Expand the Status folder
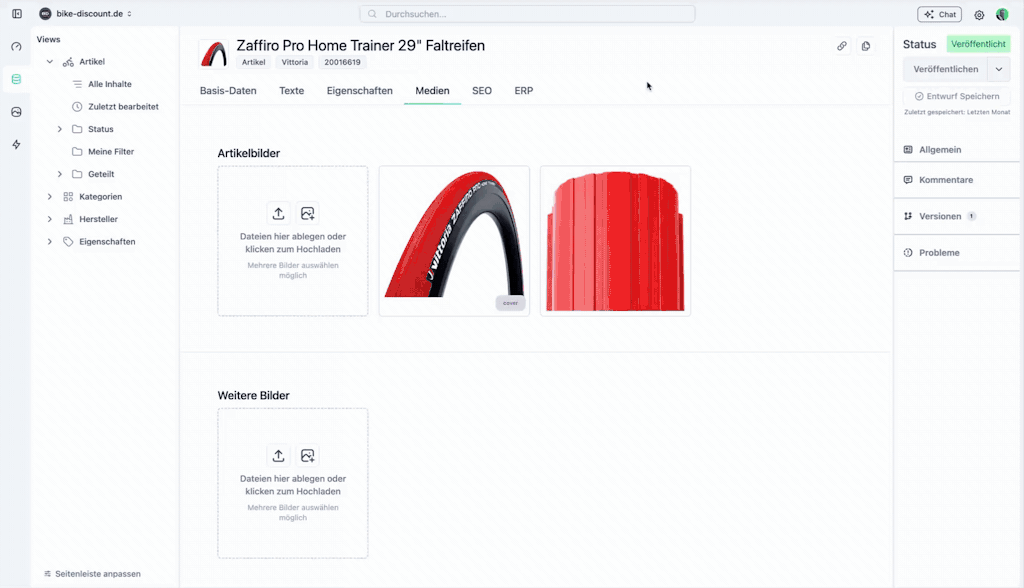The height and width of the screenshot is (588, 1024). 60,129
